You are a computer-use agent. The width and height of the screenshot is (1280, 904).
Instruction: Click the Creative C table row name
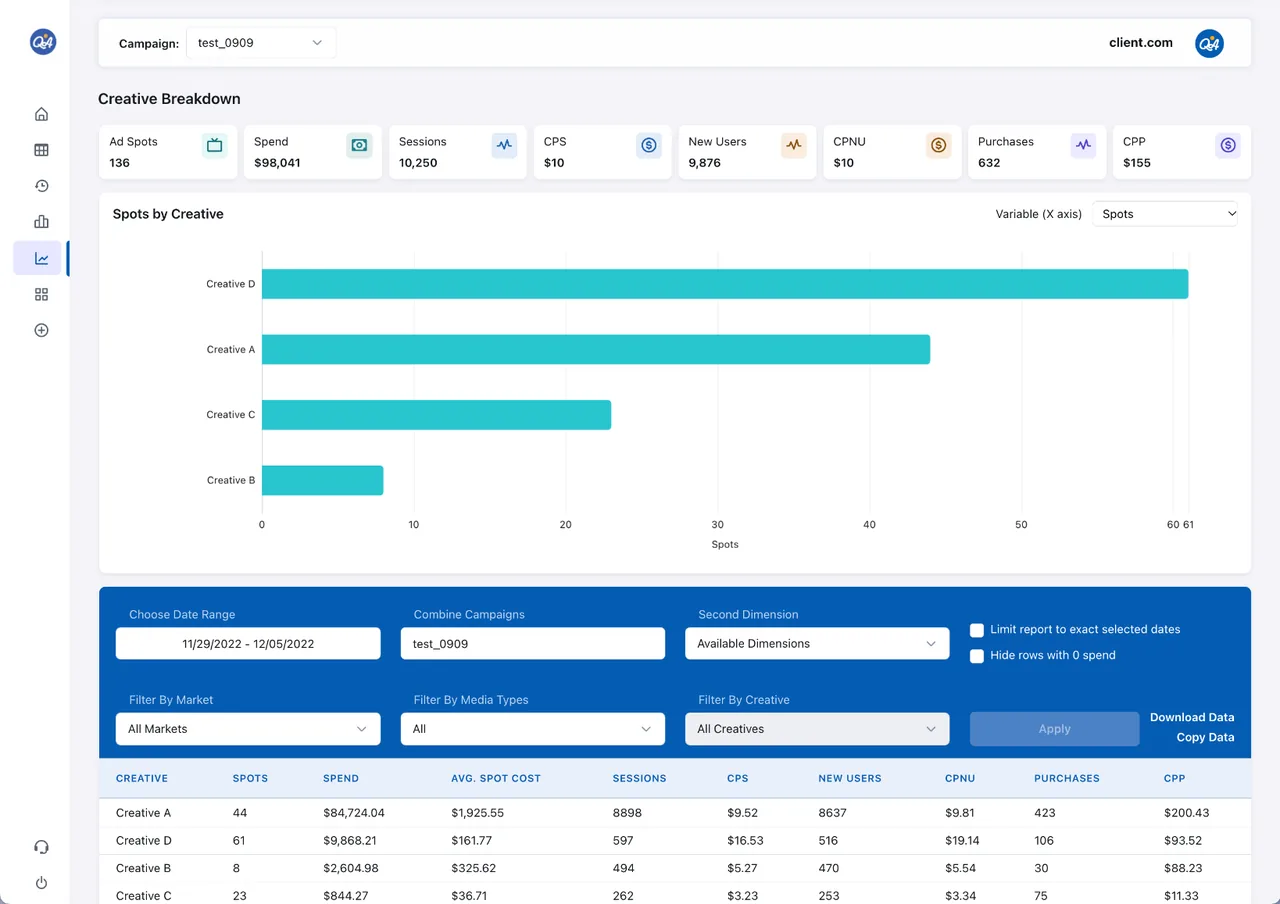[x=144, y=896]
